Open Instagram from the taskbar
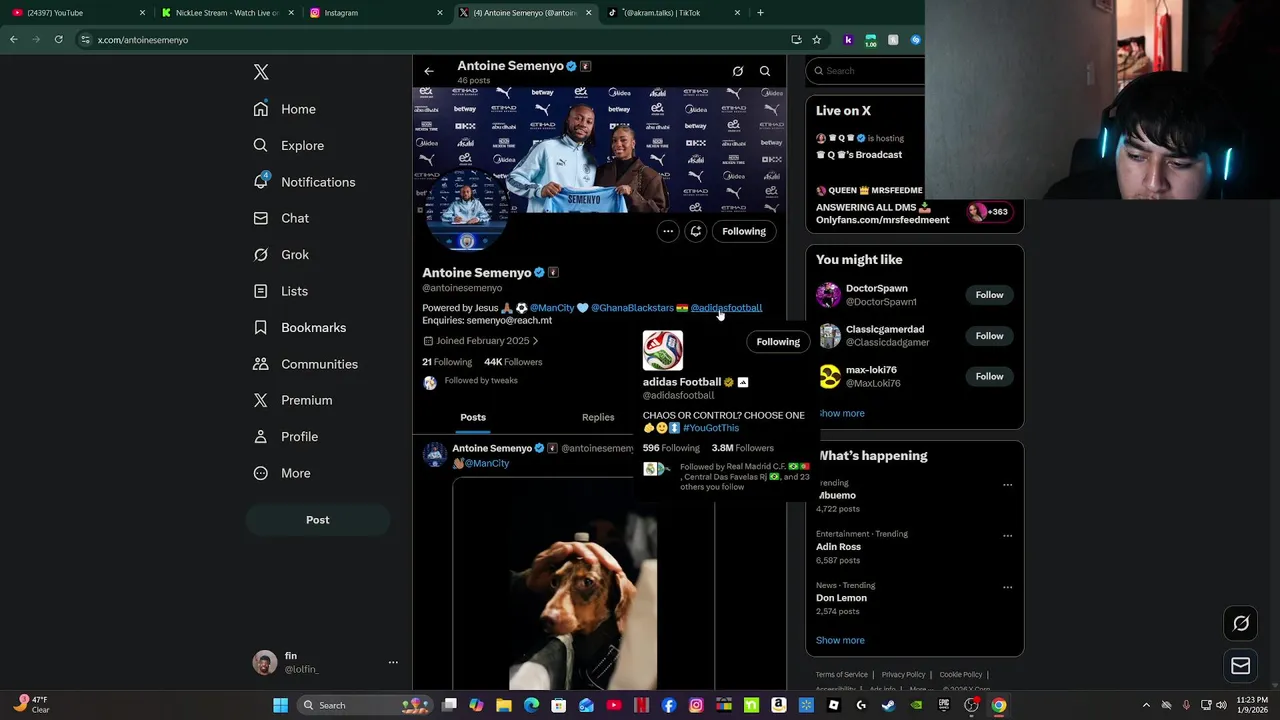Image resolution: width=1280 pixels, height=720 pixels. coord(696,705)
